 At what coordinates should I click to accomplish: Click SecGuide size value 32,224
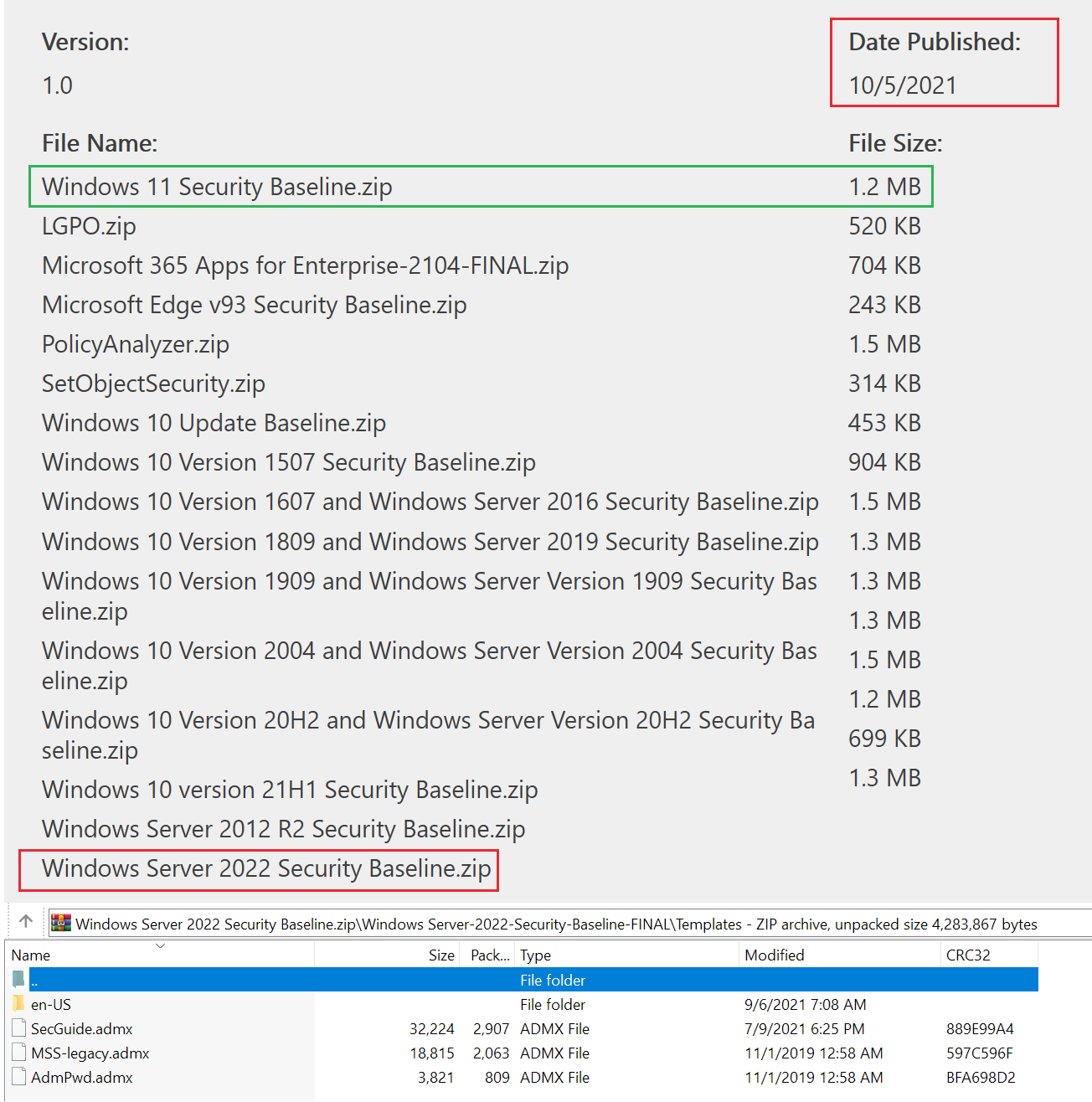tap(432, 1028)
